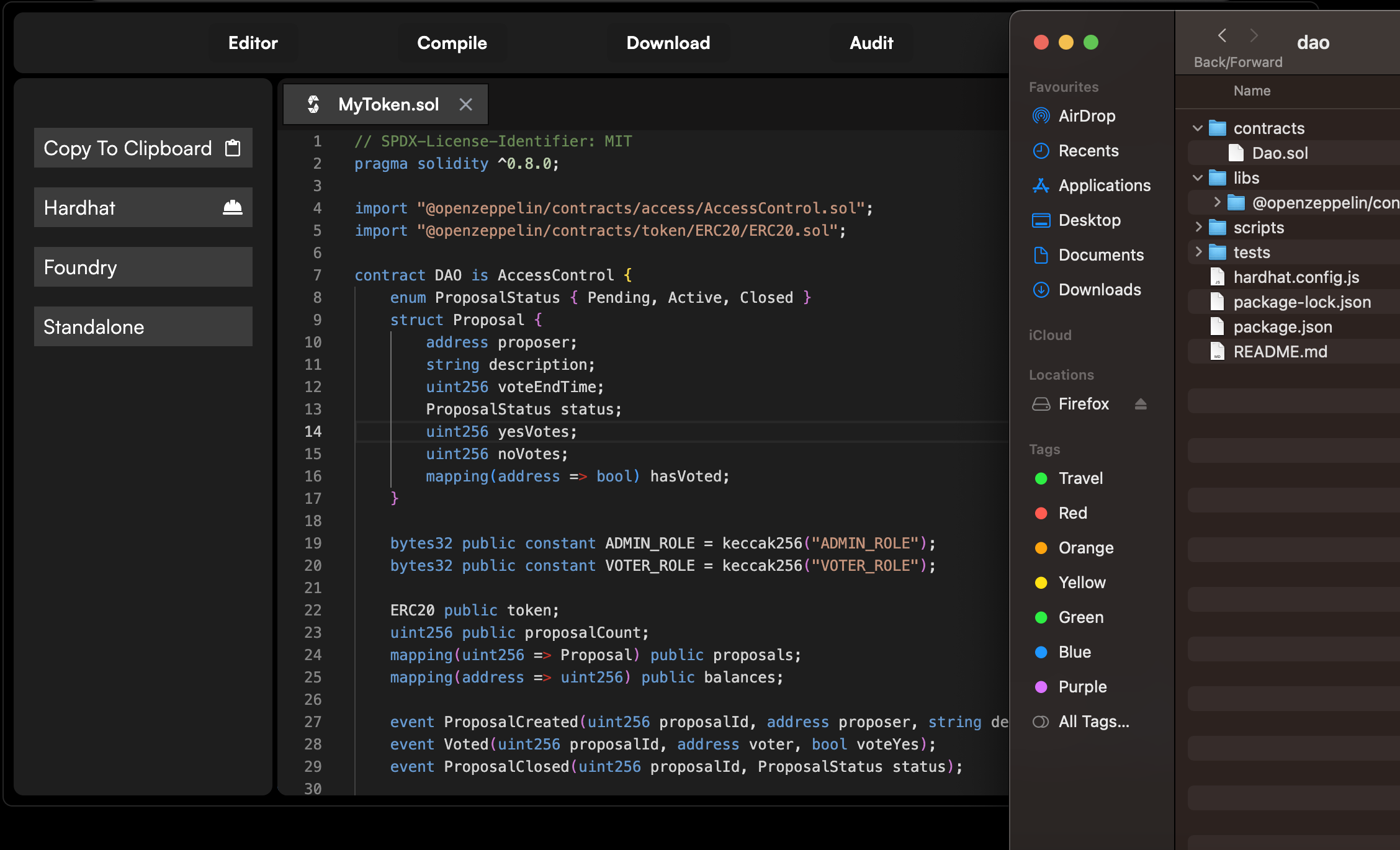Open All Tags in the sidebar
The width and height of the screenshot is (1400, 850).
tap(1093, 722)
